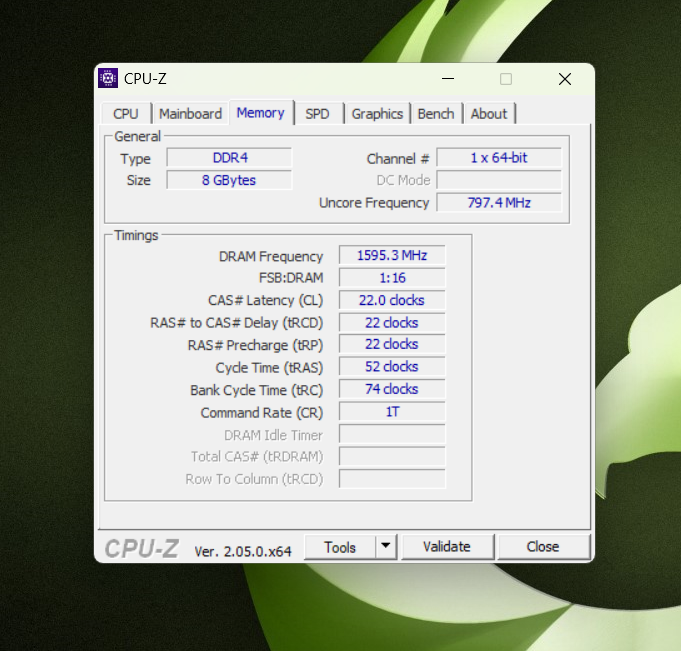The width and height of the screenshot is (681, 651).
Task: Open the SPD tab
Action: (x=317, y=114)
